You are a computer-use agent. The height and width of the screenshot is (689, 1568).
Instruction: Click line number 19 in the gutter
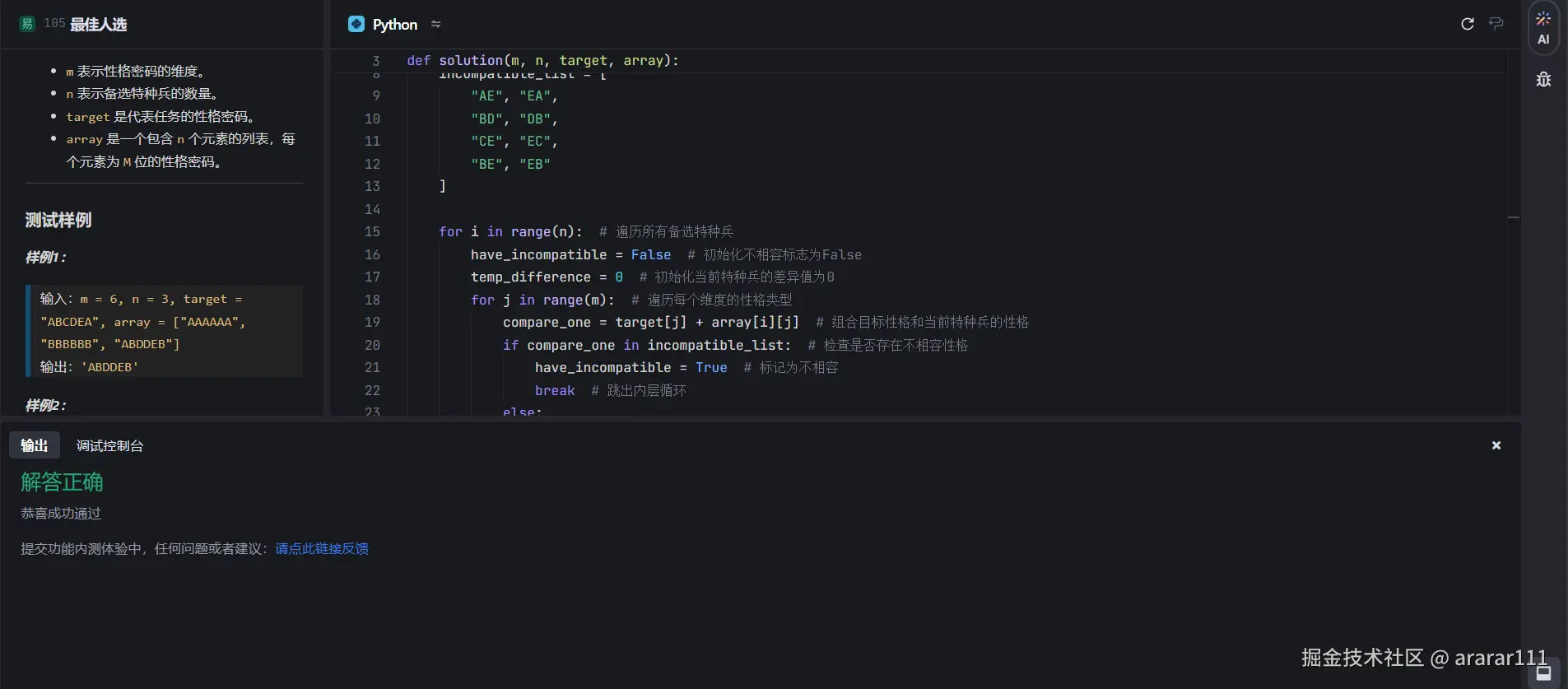(x=372, y=323)
